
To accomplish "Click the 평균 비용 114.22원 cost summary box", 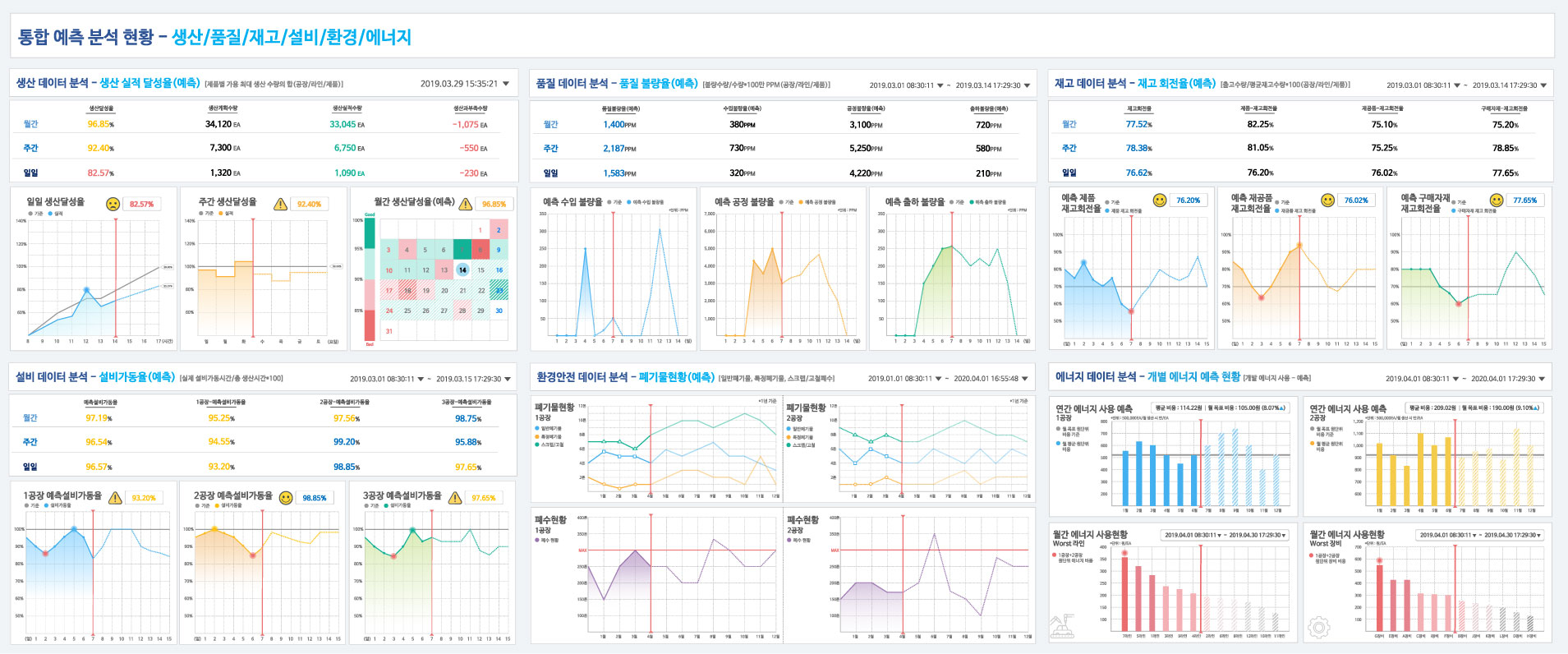I will 1221,408.
